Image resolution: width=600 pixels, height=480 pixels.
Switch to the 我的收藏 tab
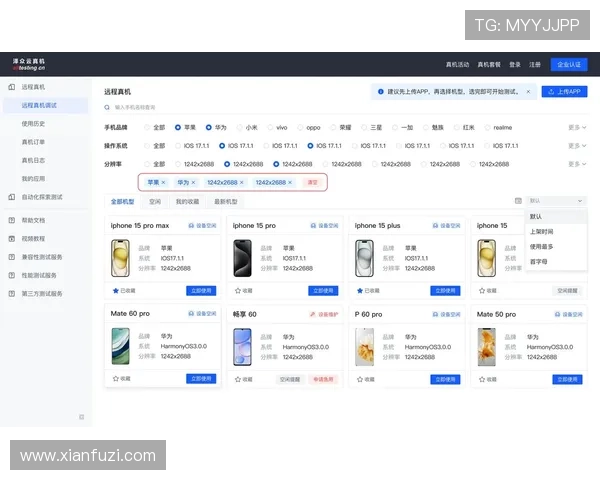coord(188,202)
